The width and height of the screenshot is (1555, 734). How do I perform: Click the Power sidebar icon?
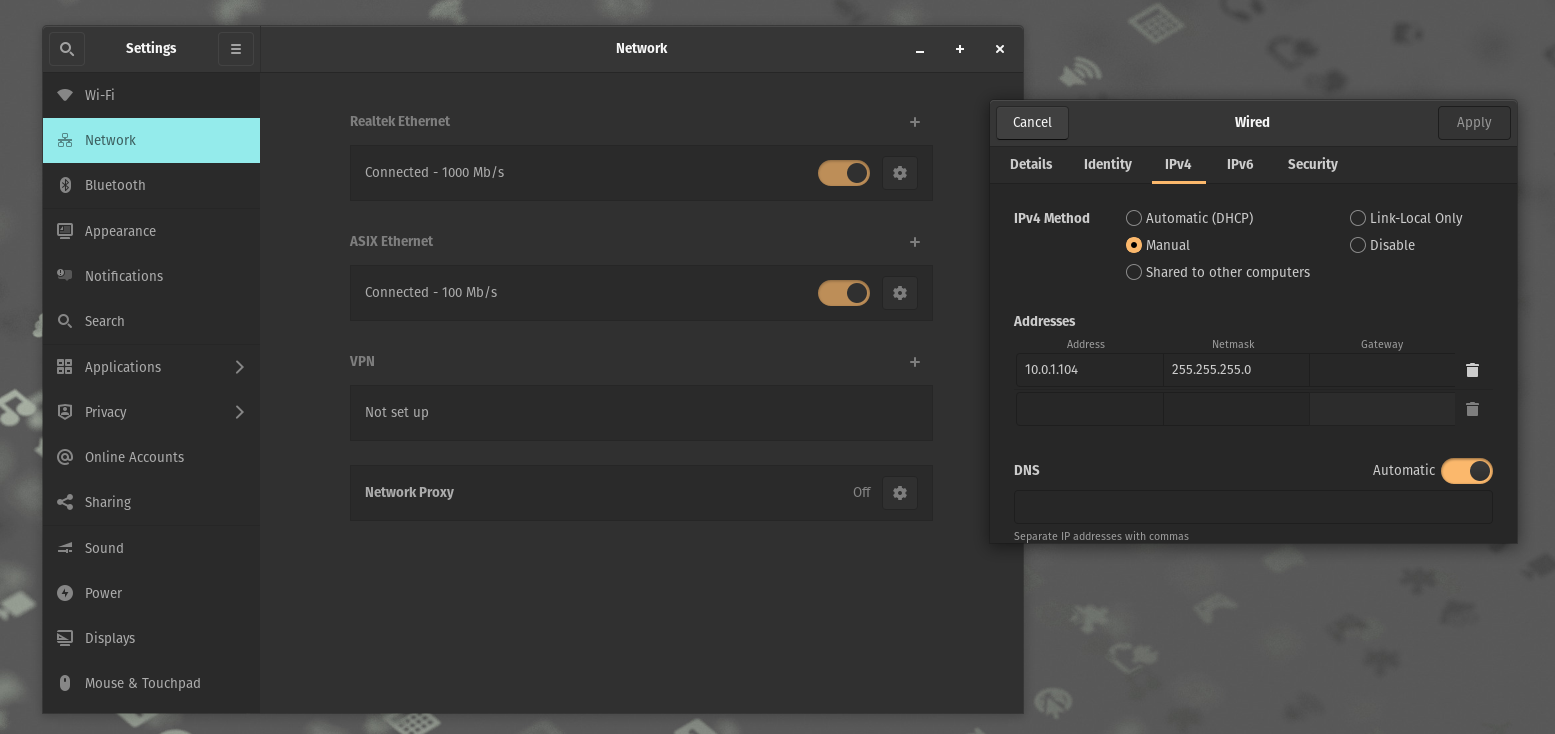click(65, 593)
